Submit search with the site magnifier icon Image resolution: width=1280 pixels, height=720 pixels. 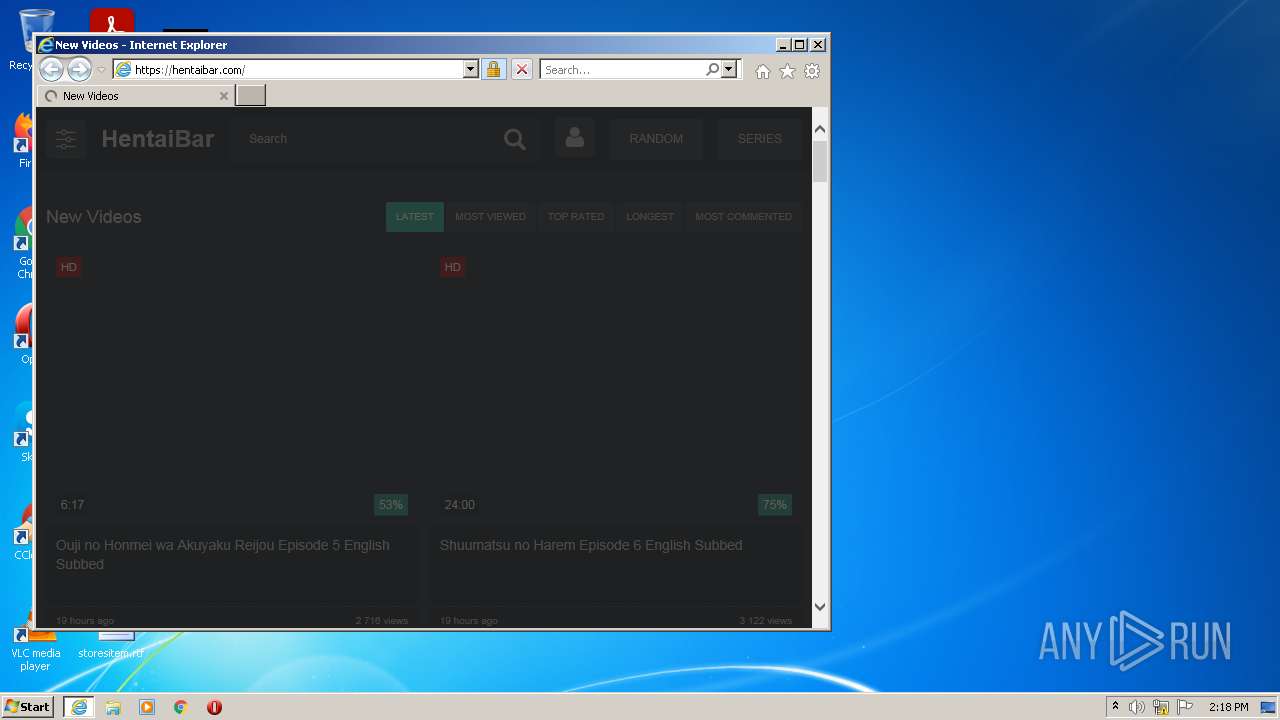coord(515,139)
